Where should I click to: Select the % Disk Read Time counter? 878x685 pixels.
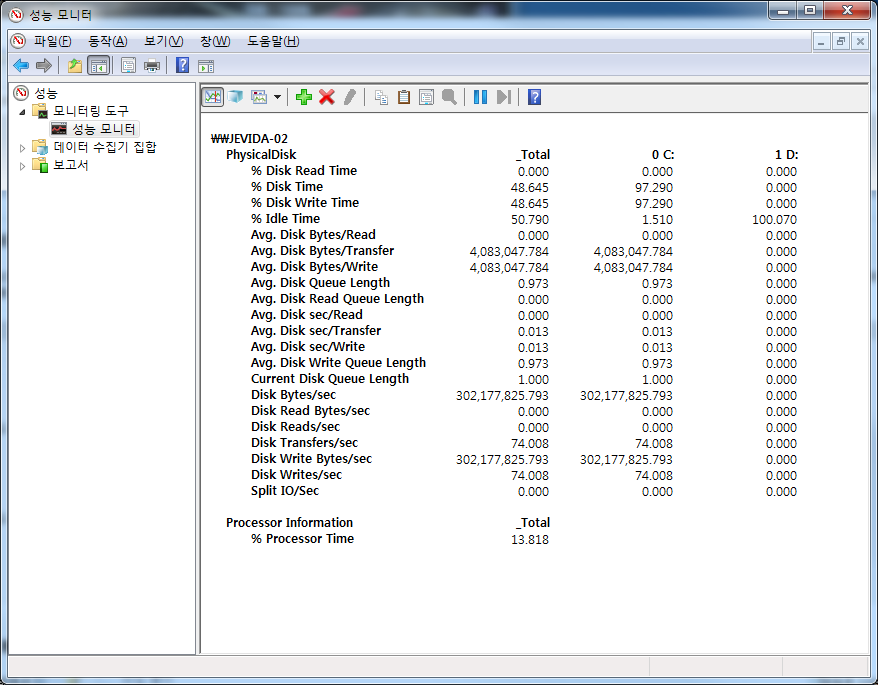[x=303, y=171]
